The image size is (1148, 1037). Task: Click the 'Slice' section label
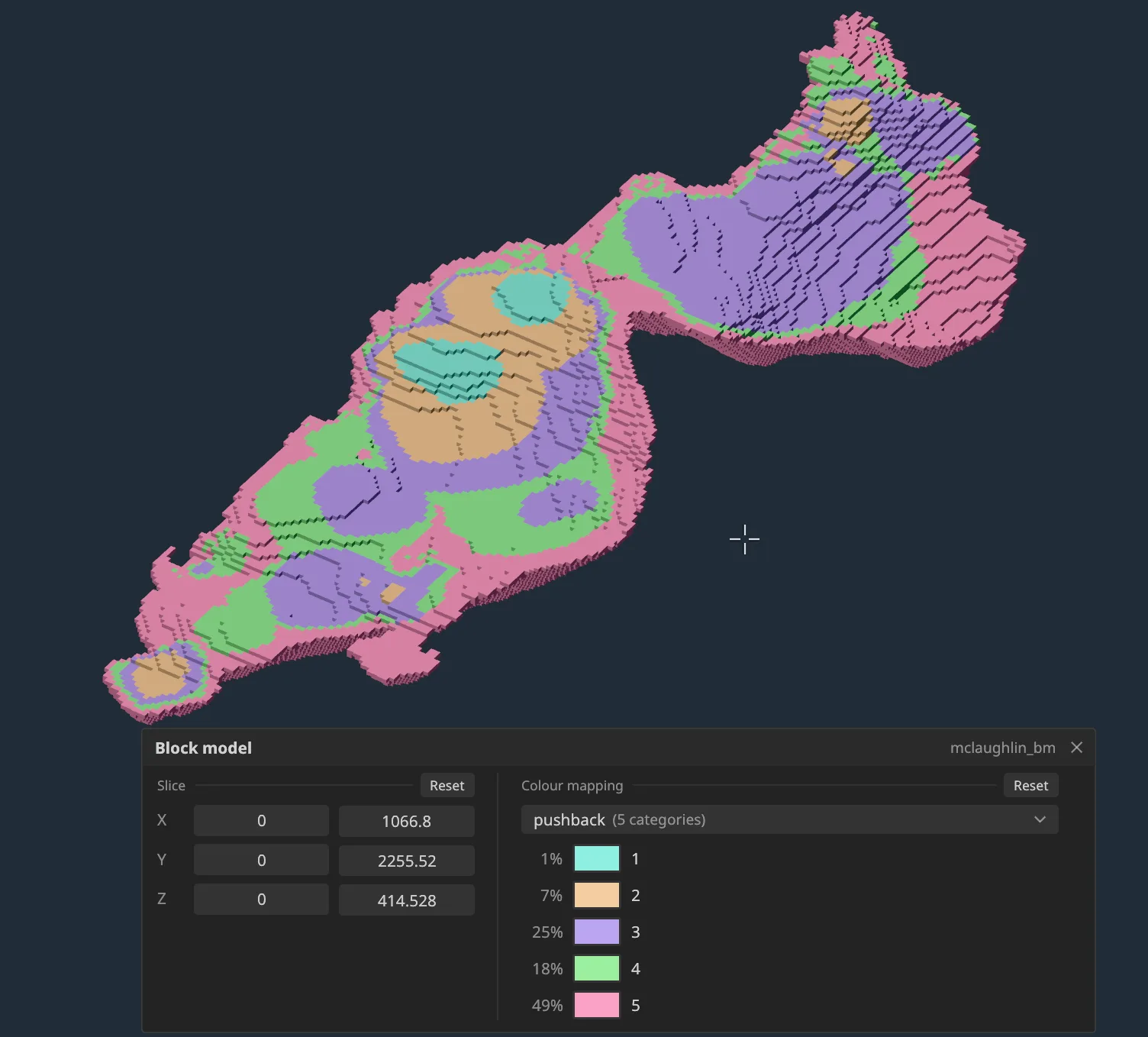pos(171,786)
